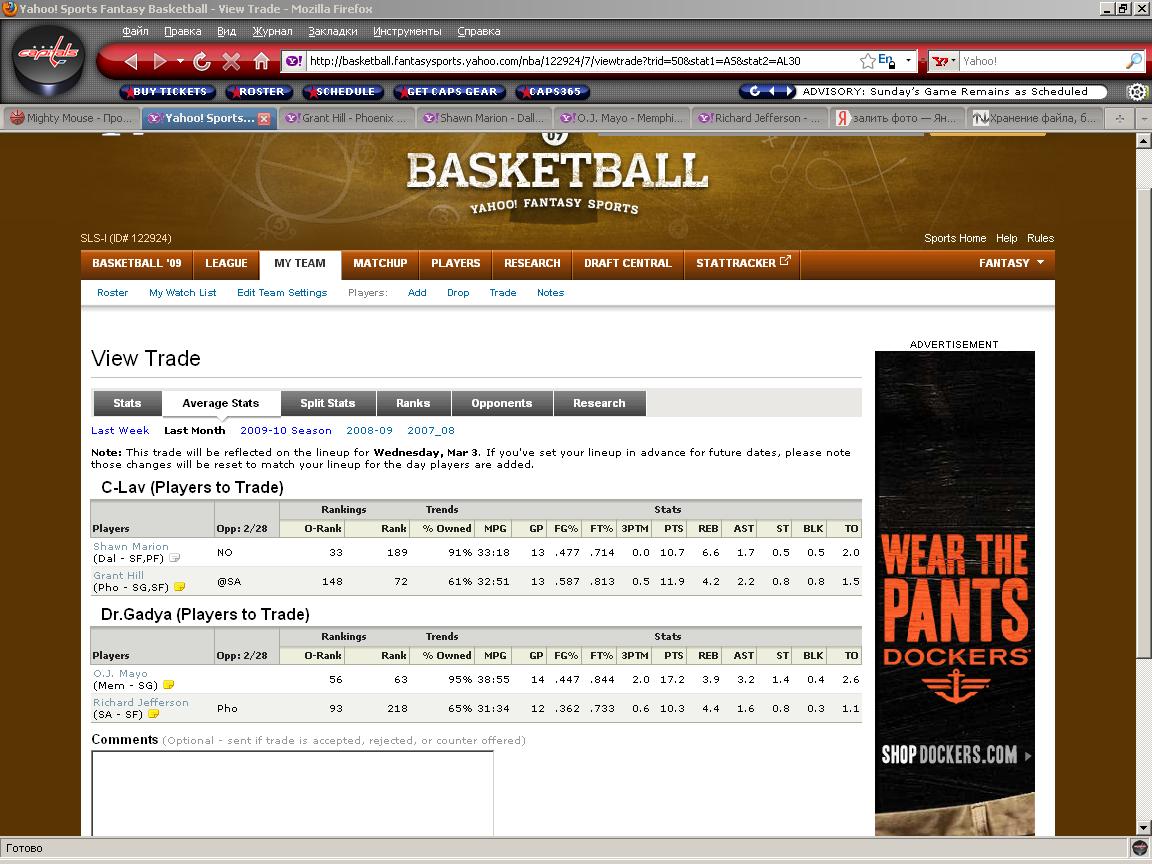Open O.J. Mayo's yellow note icon
The image size is (1152, 864).
coord(168,685)
